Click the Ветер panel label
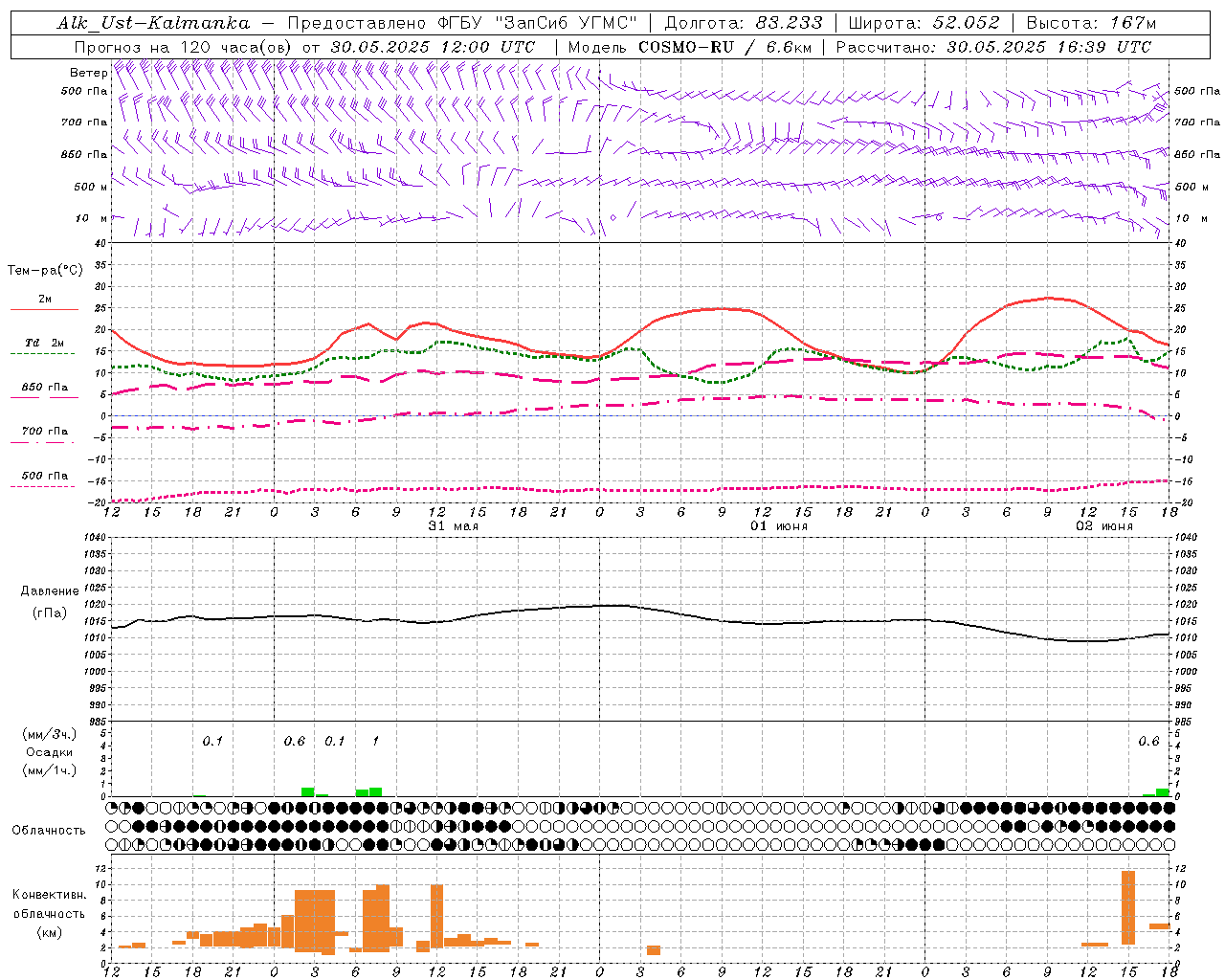 (x=89, y=73)
